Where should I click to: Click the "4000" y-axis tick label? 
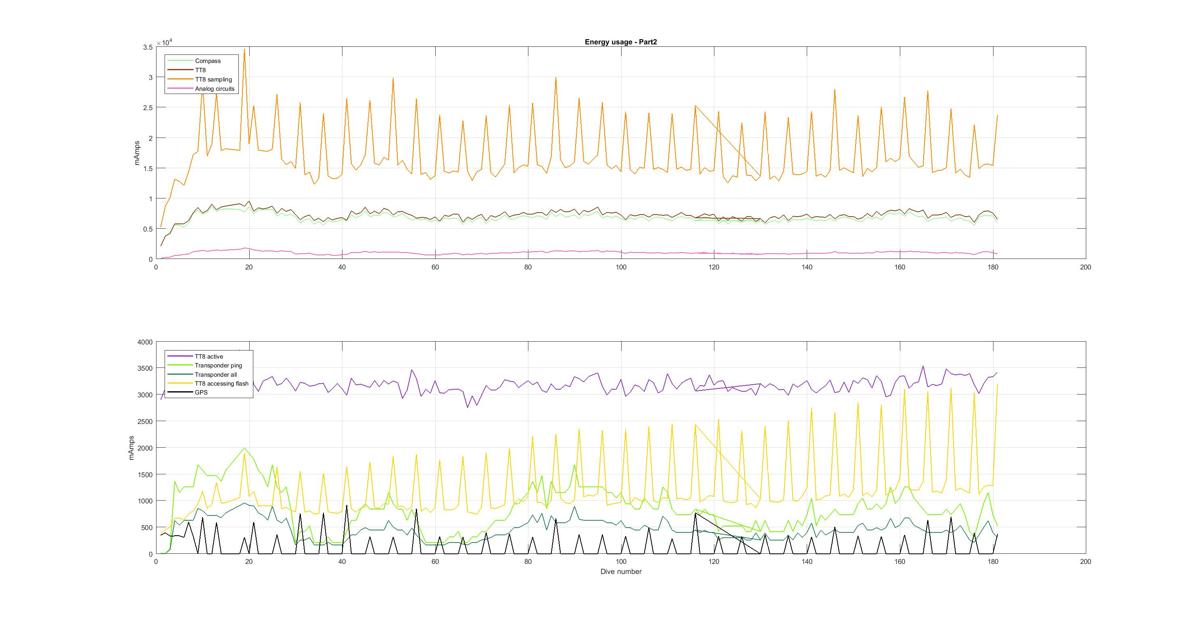pos(143,342)
